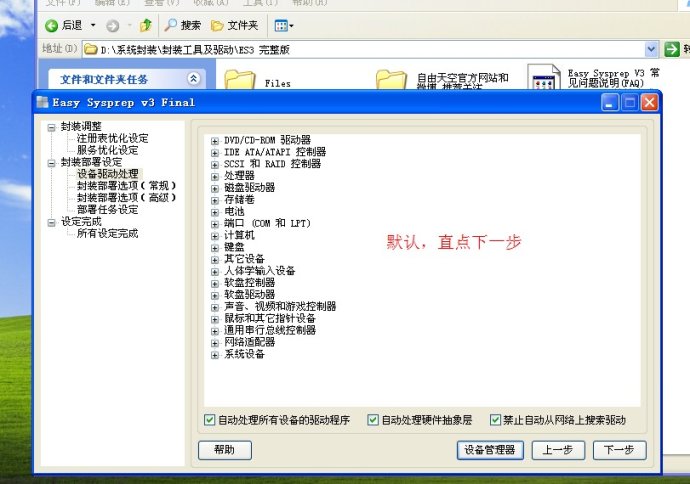Select 设备驱动处理 in the tree
690x484 pixels.
coord(107,174)
